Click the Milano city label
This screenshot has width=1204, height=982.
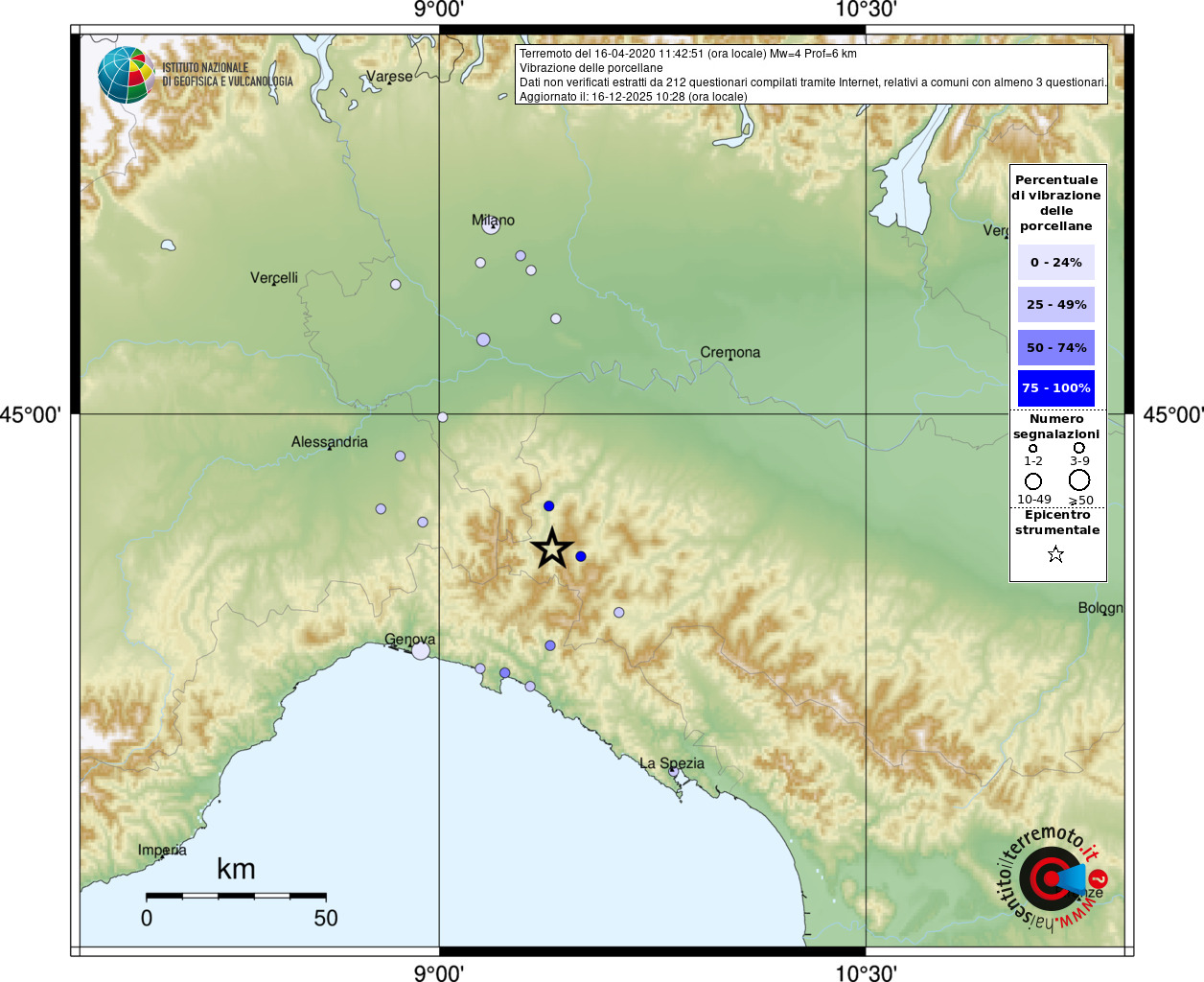494,220
